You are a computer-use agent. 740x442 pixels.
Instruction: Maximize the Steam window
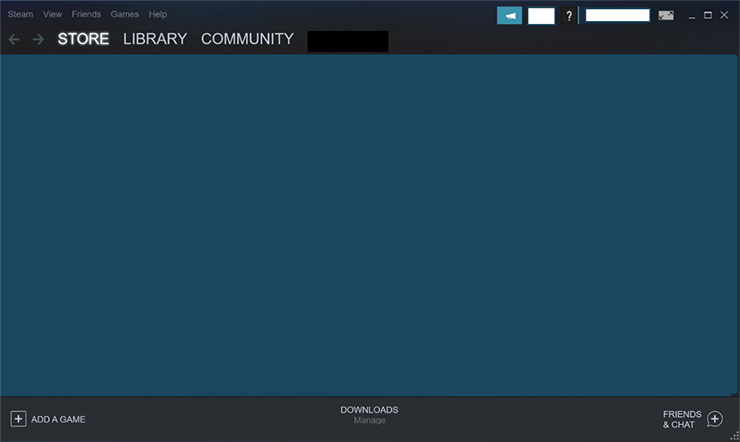(708, 15)
